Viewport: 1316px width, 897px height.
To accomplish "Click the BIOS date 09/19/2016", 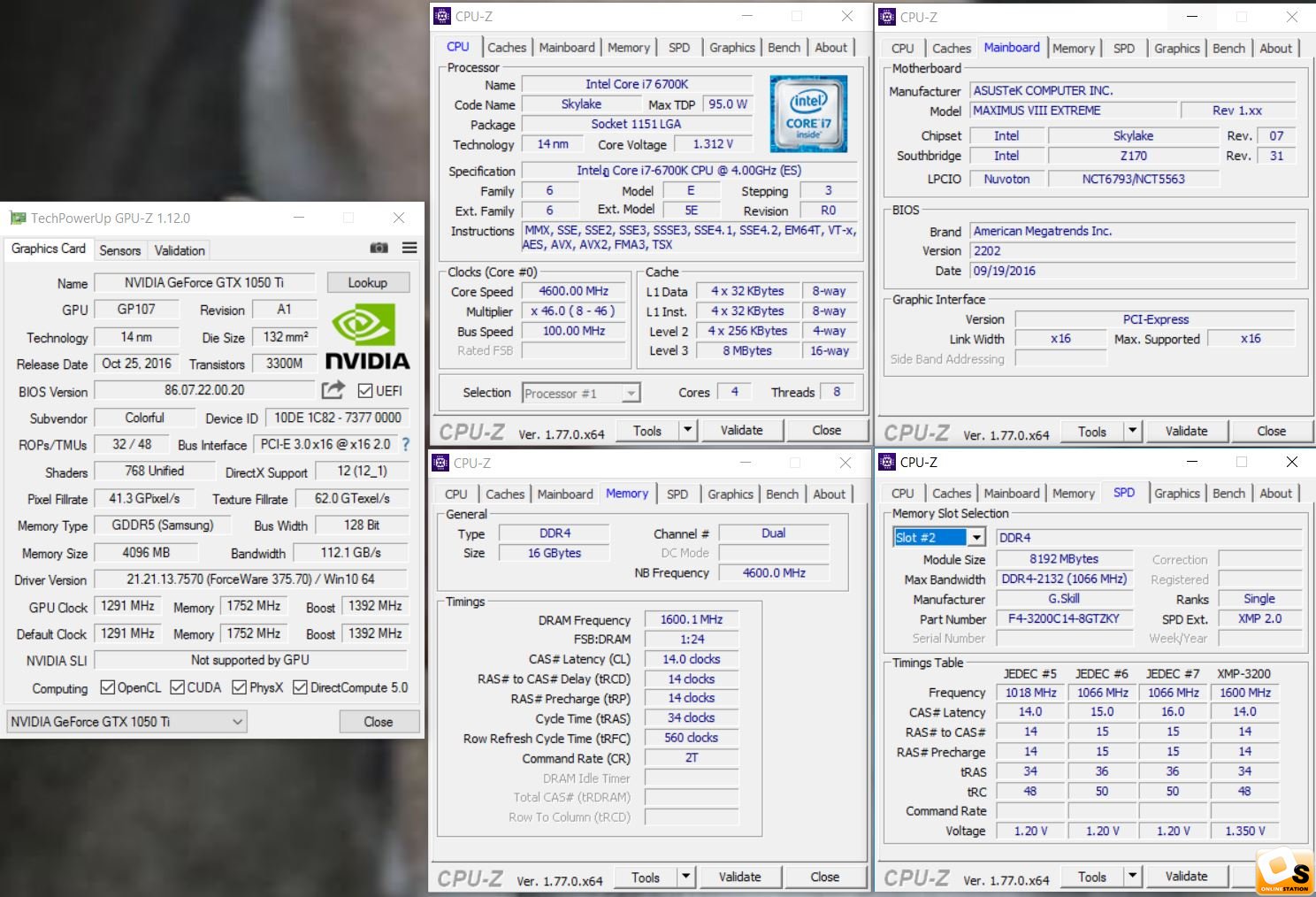I will pos(1133,271).
